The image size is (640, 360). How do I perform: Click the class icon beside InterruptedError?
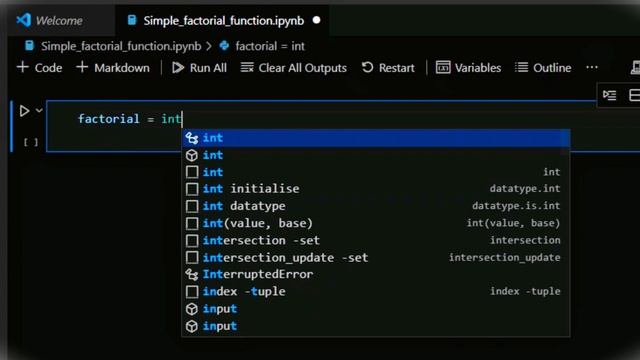(x=192, y=275)
